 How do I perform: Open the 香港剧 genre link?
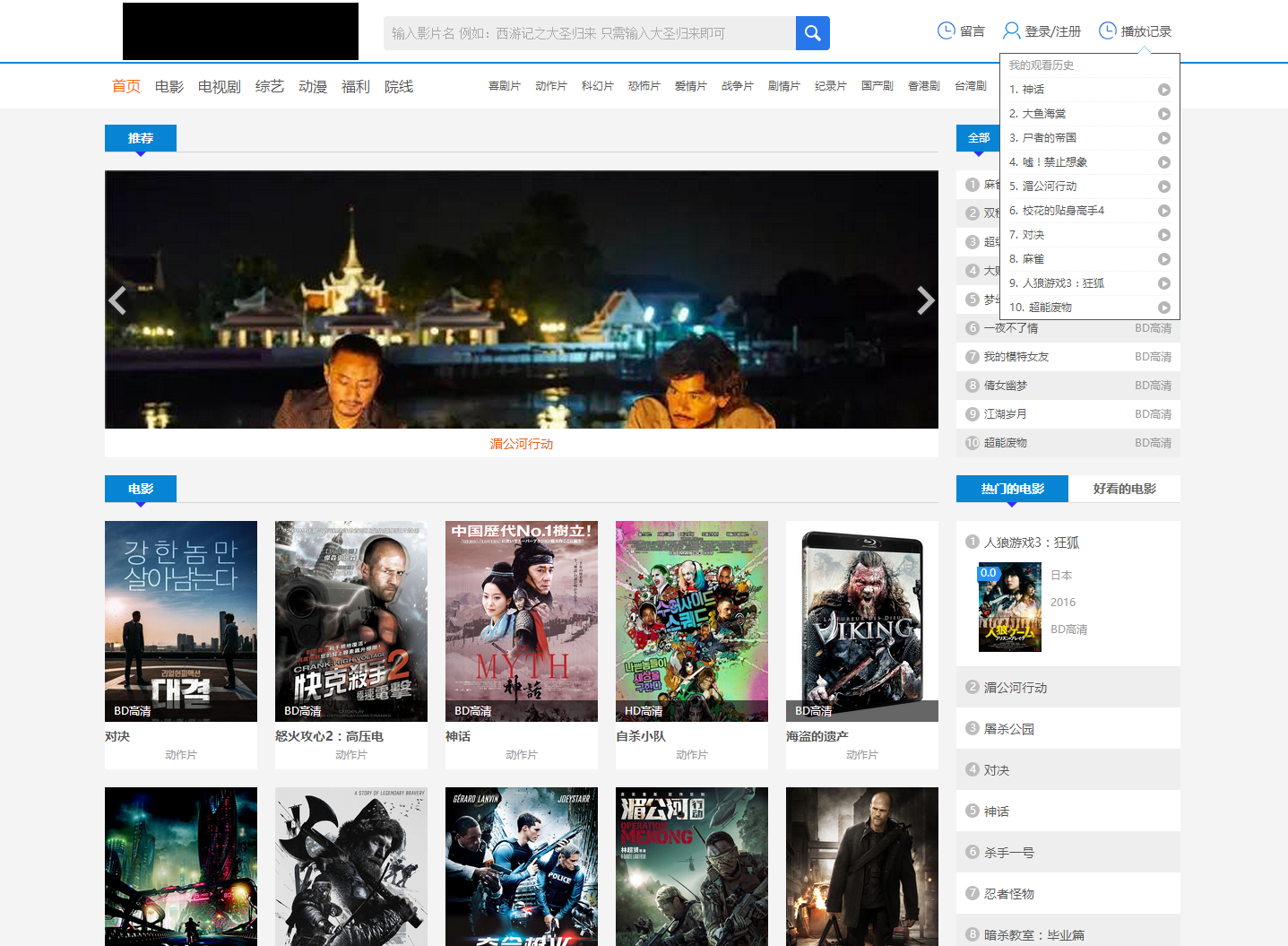pyautogui.click(x=924, y=86)
